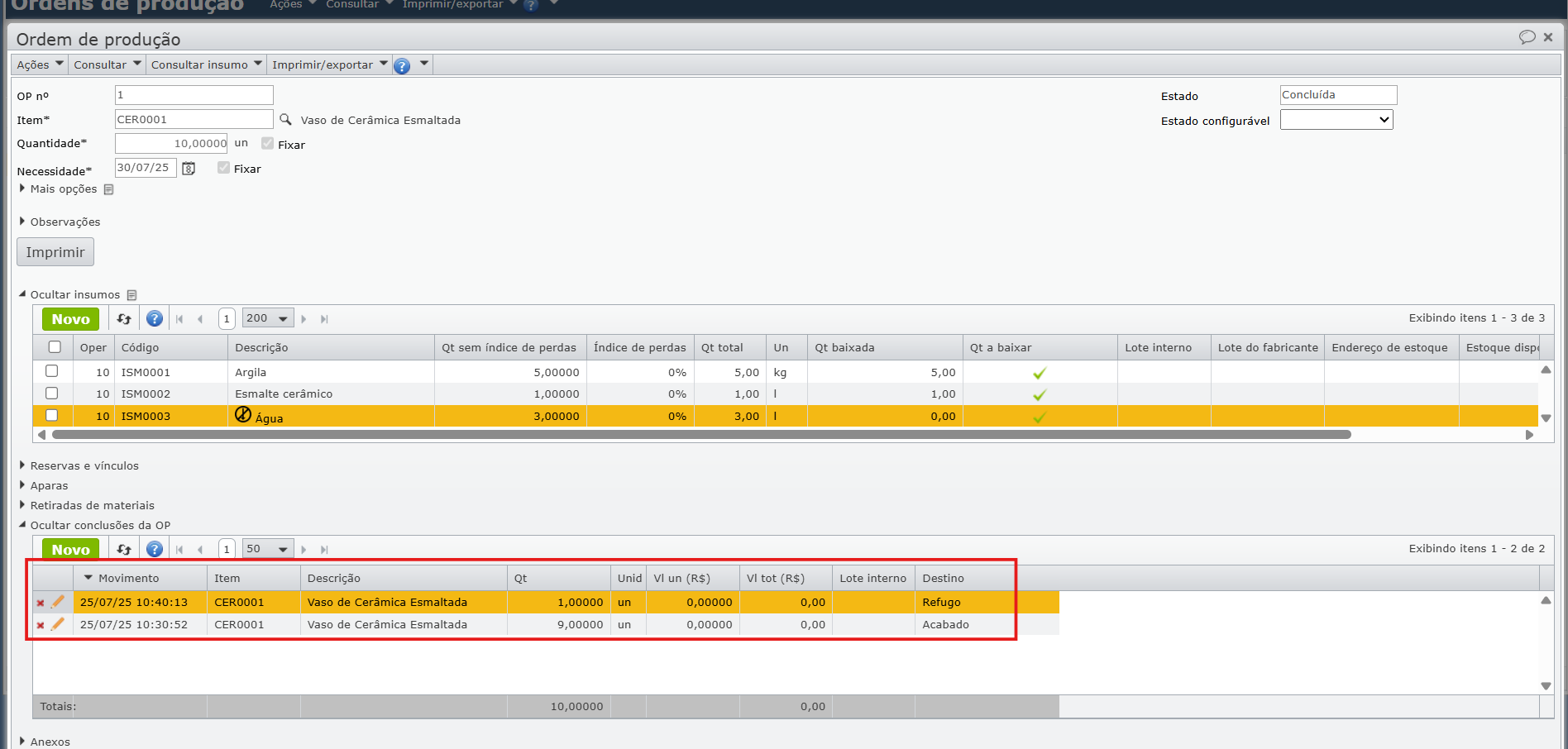This screenshot has width=1568, height=749.
Task: Open the comments balloon icon in window header
Action: coord(1527,37)
